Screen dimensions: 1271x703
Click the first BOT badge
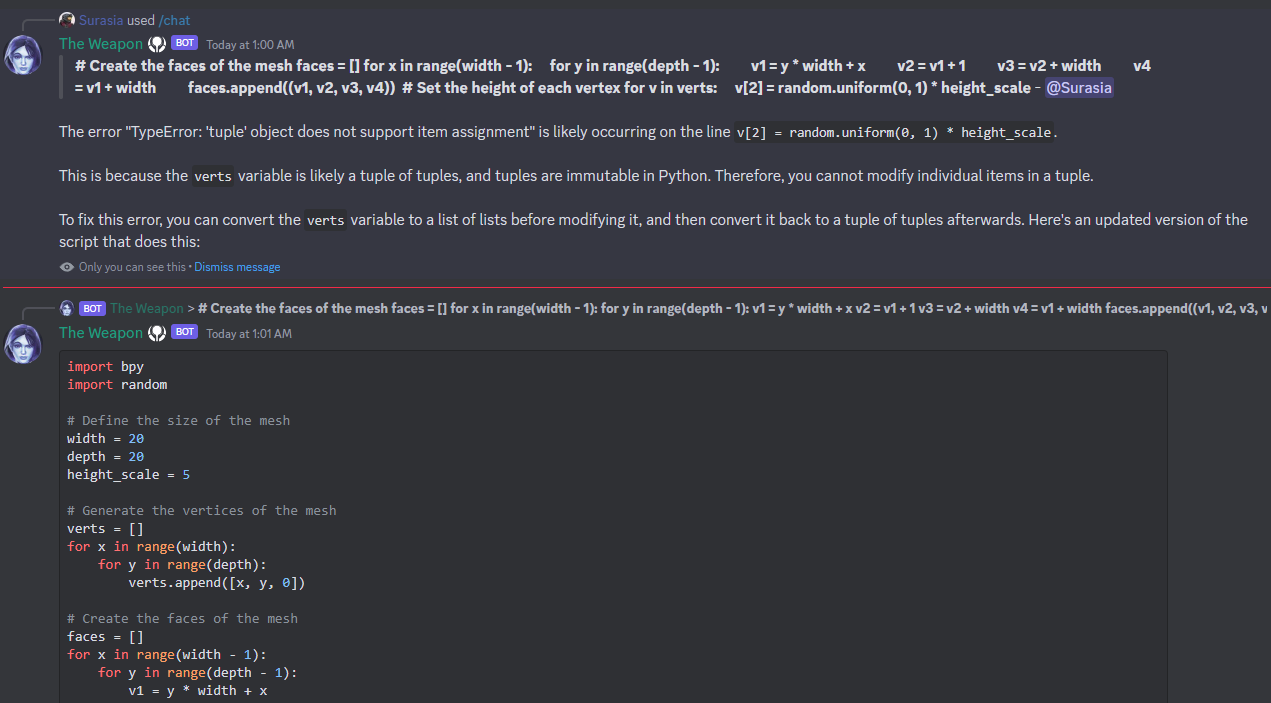(x=183, y=42)
